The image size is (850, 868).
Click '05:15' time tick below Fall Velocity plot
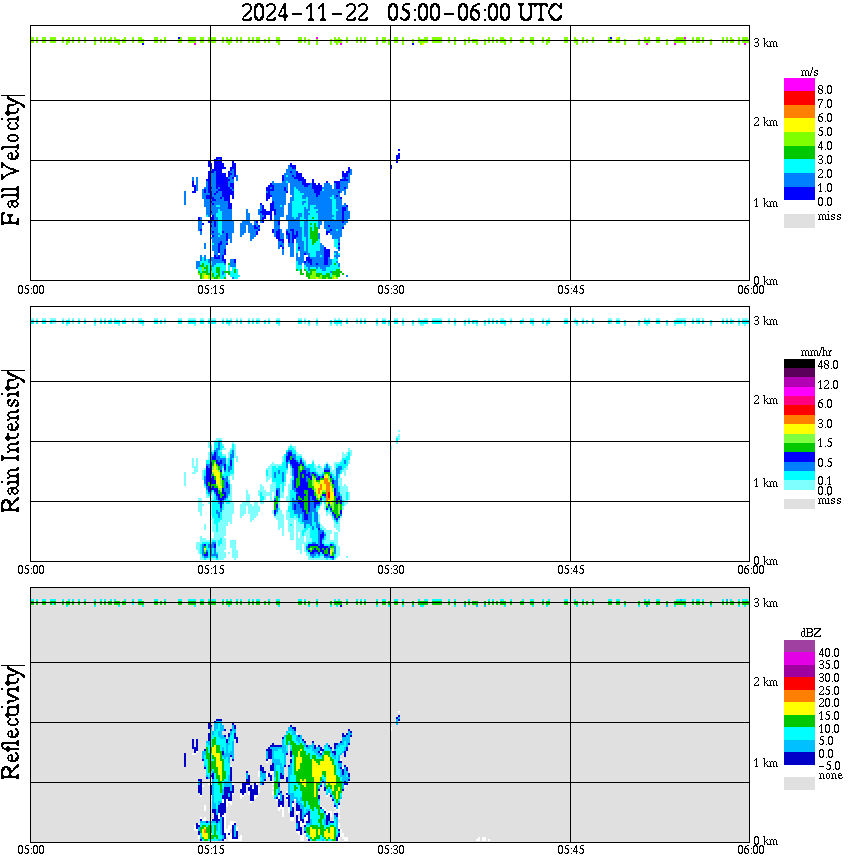point(210,290)
